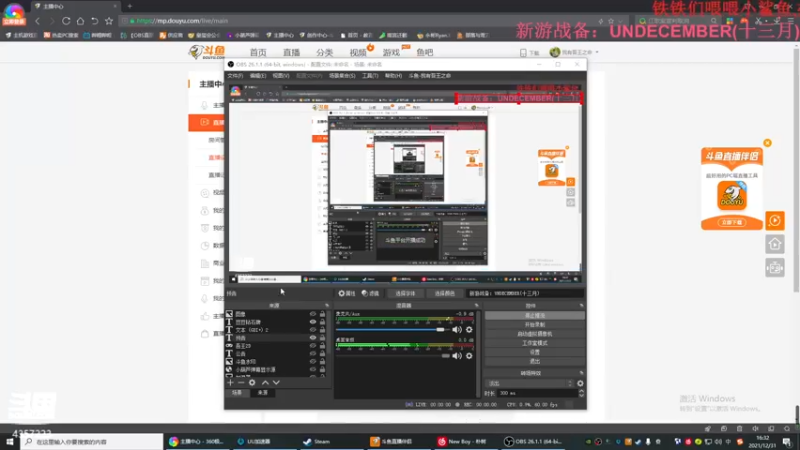
Task: Click 启动虚拟摄像机 button
Action: tap(534, 334)
